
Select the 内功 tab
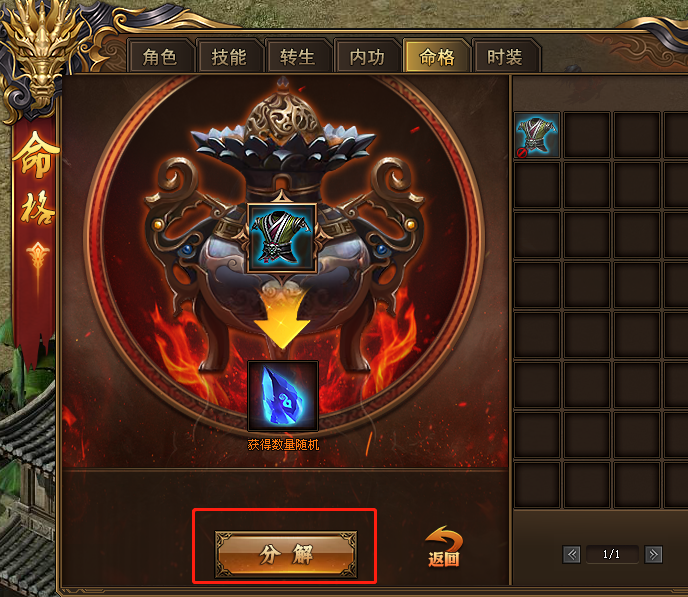click(367, 57)
